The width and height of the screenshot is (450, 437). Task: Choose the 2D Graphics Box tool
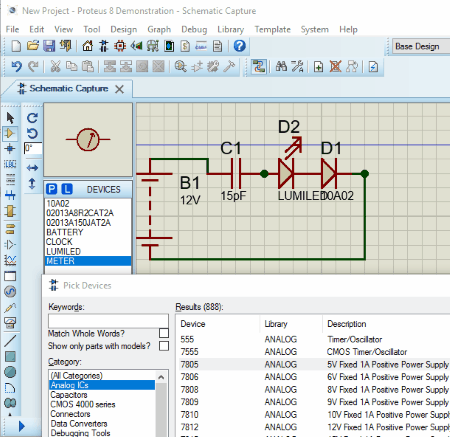click(x=10, y=356)
